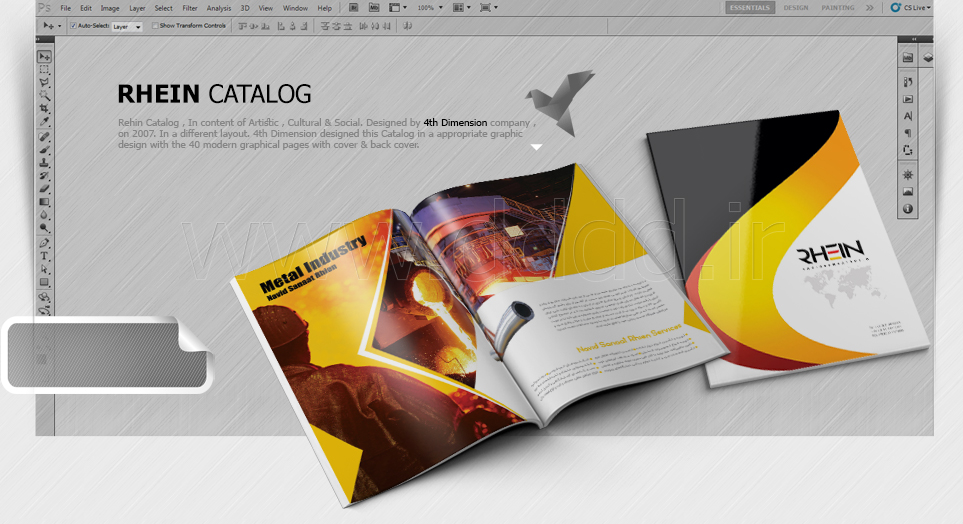Open the Help menu
This screenshot has height=524, width=963.
click(x=324, y=8)
